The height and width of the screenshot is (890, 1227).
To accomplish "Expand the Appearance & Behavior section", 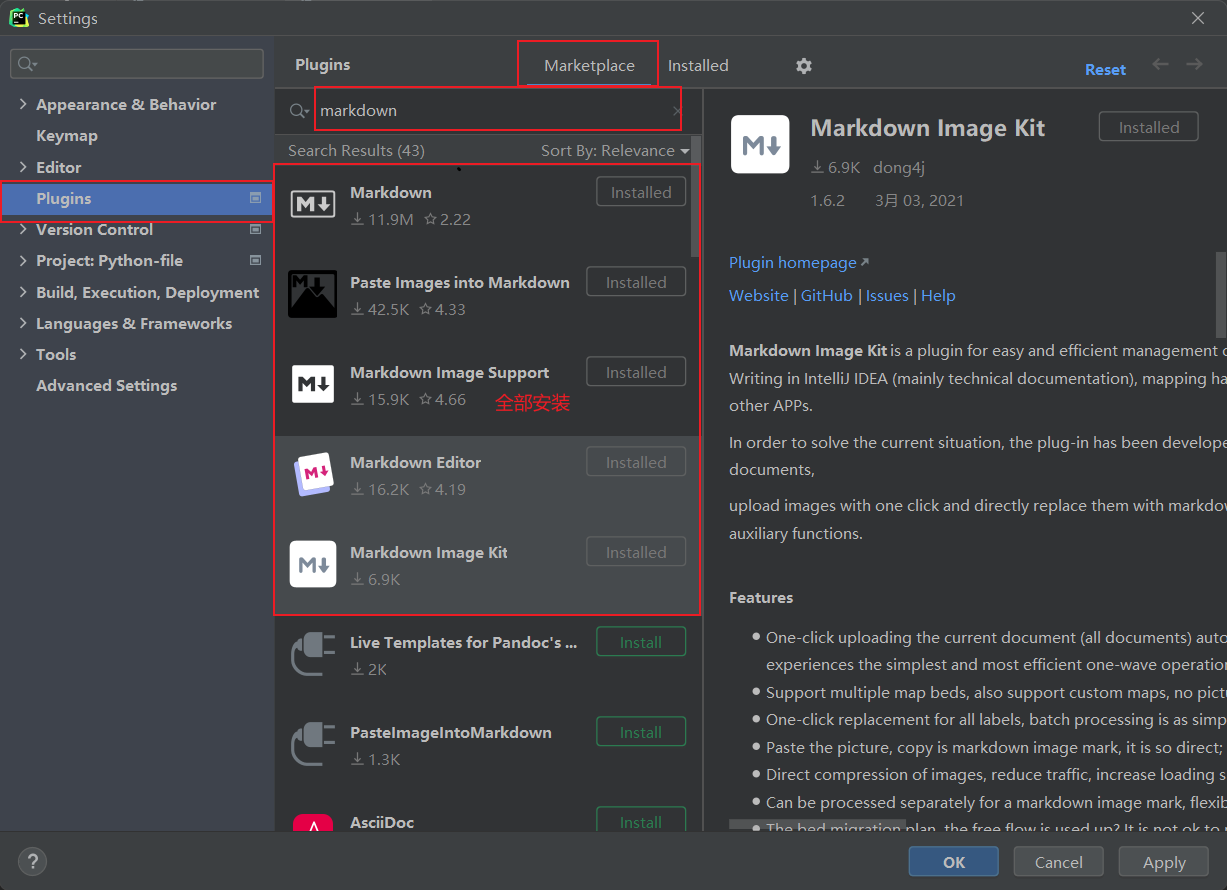I will pos(23,105).
